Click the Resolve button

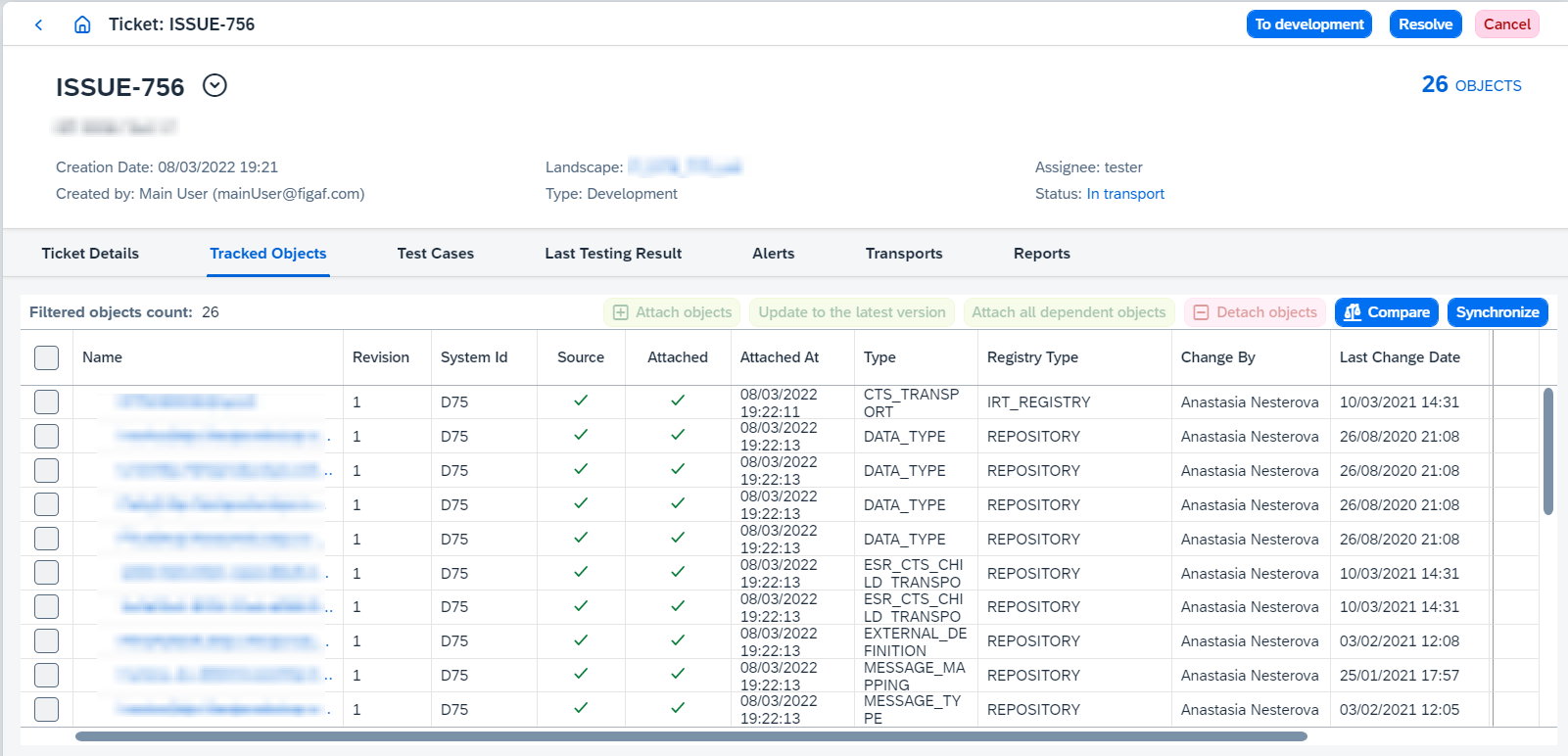(x=1426, y=24)
